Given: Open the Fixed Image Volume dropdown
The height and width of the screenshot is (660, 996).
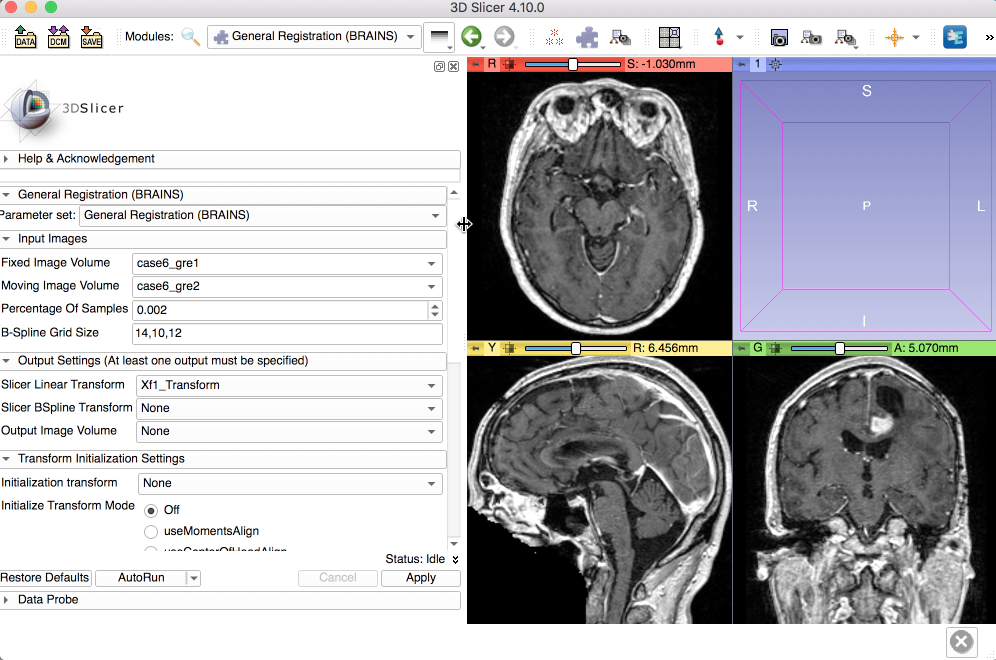Looking at the screenshot, I should (x=287, y=264).
